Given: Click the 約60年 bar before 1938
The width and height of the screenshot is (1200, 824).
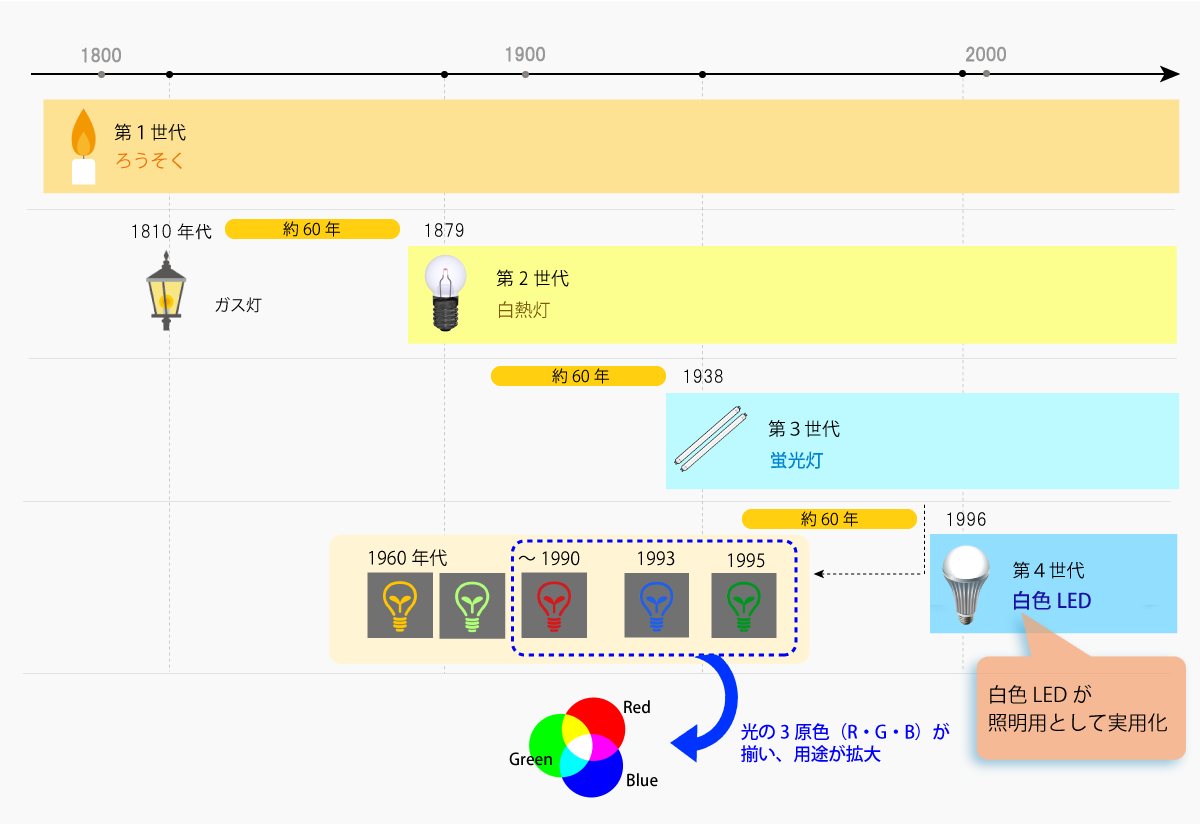Looking at the screenshot, I should click(578, 376).
